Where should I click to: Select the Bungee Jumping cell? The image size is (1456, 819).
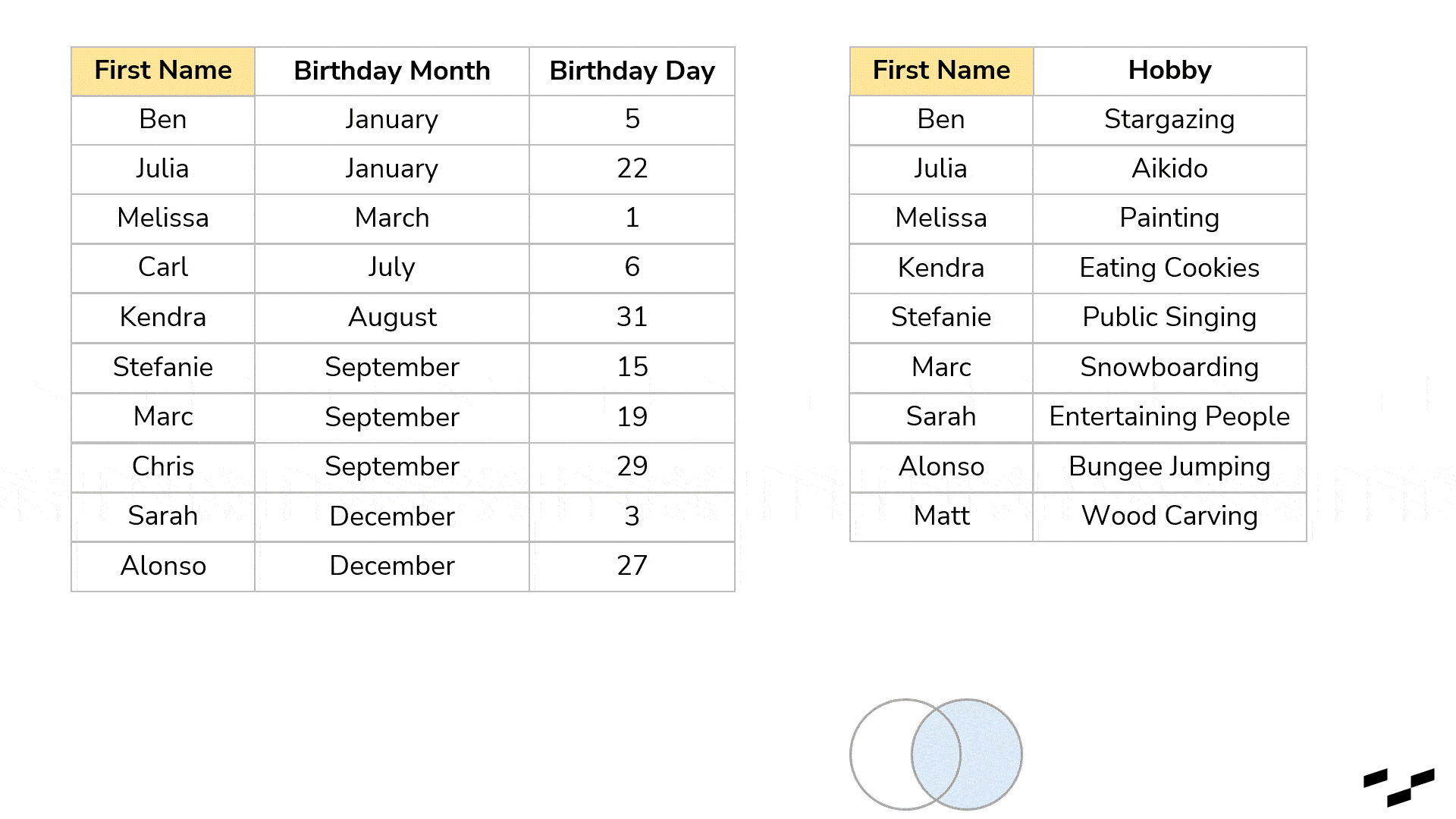(x=1169, y=467)
